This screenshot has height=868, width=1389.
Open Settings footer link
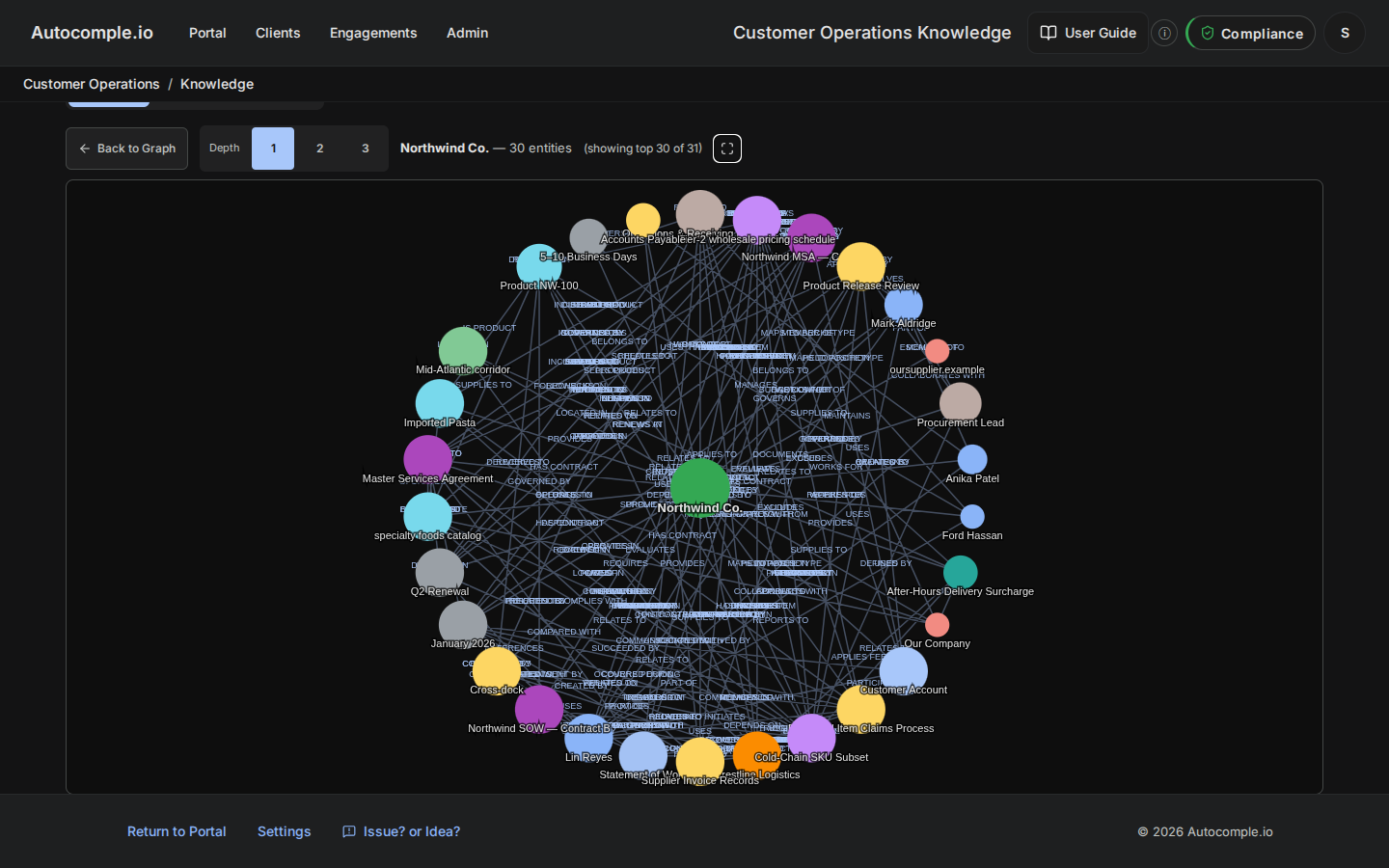click(284, 831)
